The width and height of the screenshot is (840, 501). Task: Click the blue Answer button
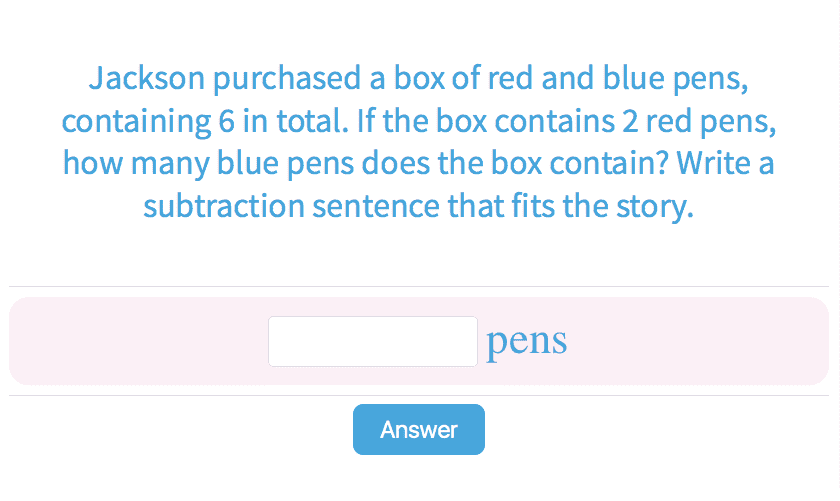pyautogui.click(x=418, y=430)
